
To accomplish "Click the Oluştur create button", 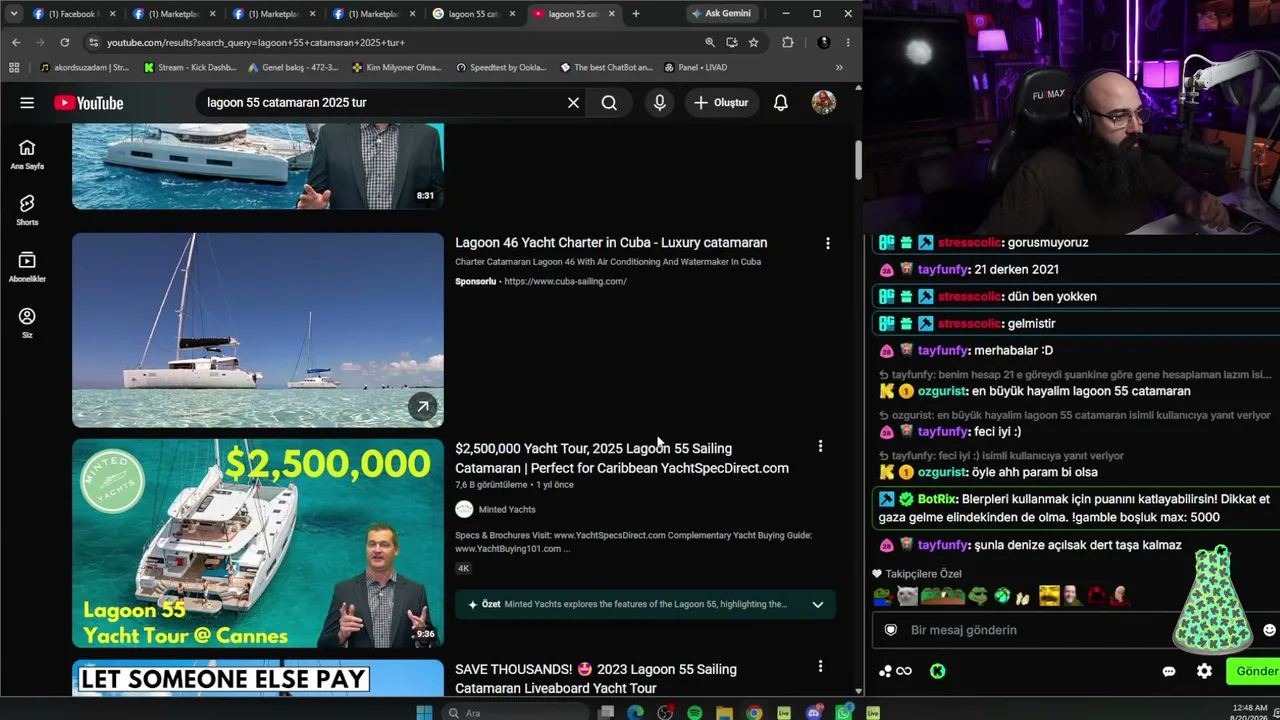I will click(721, 103).
